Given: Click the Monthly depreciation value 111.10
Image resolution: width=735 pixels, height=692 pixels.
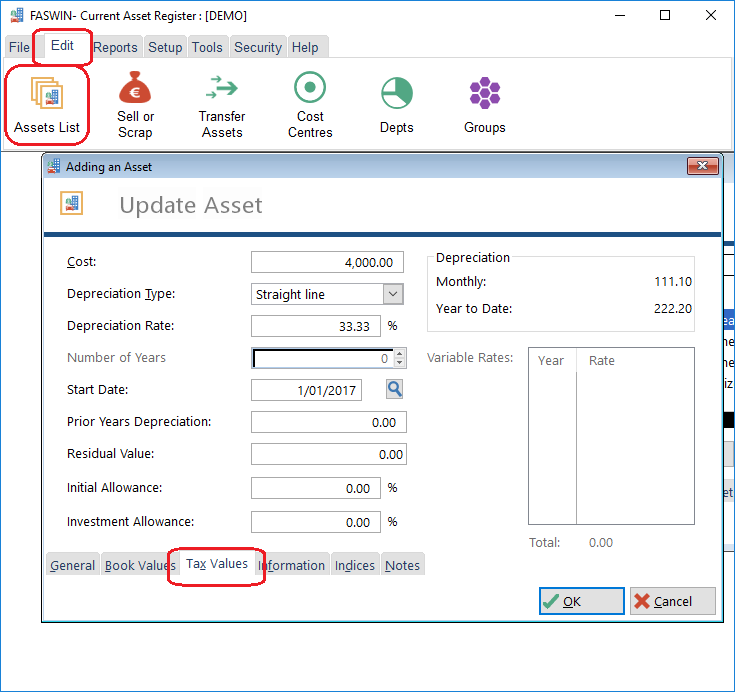Looking at the screenshot, I should pos(673,281).
